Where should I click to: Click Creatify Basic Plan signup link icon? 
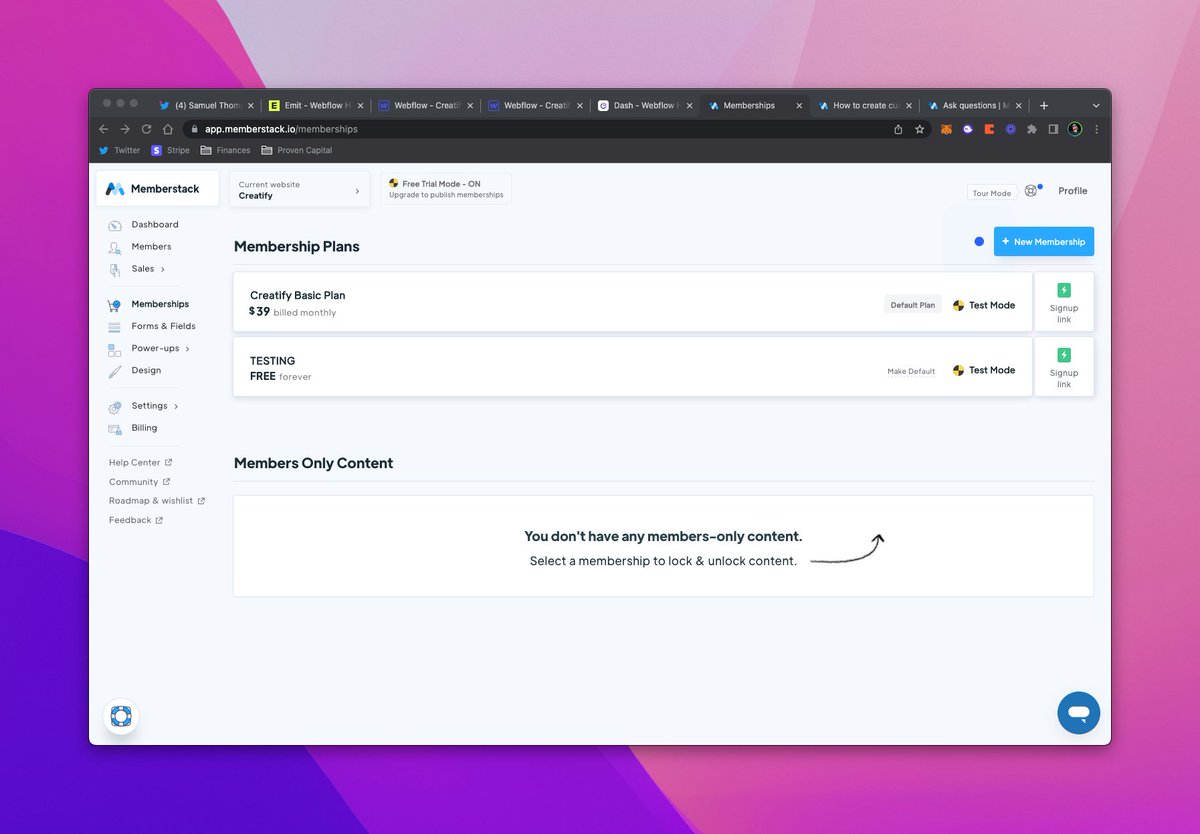pyautogui.click(x=1064, y=290)
